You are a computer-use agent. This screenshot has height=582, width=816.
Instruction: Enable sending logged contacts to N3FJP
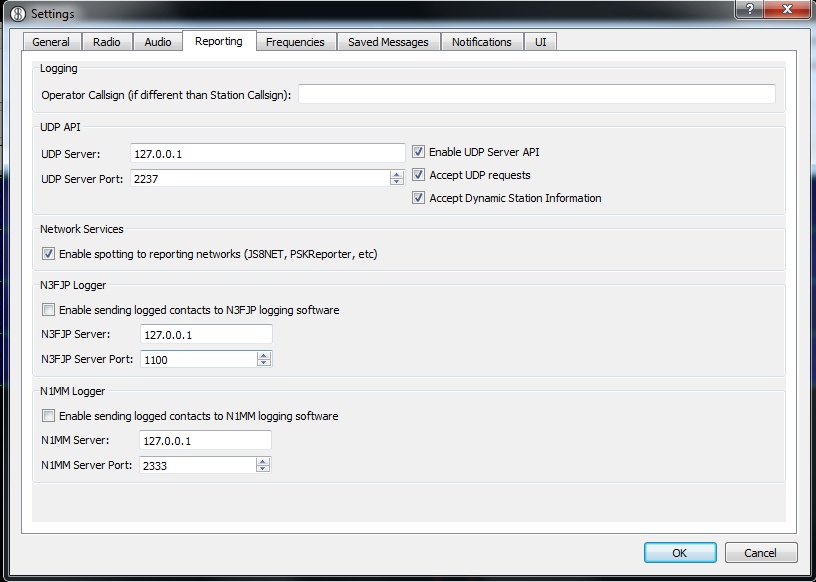pyautogui.click(x=48, y=310)
